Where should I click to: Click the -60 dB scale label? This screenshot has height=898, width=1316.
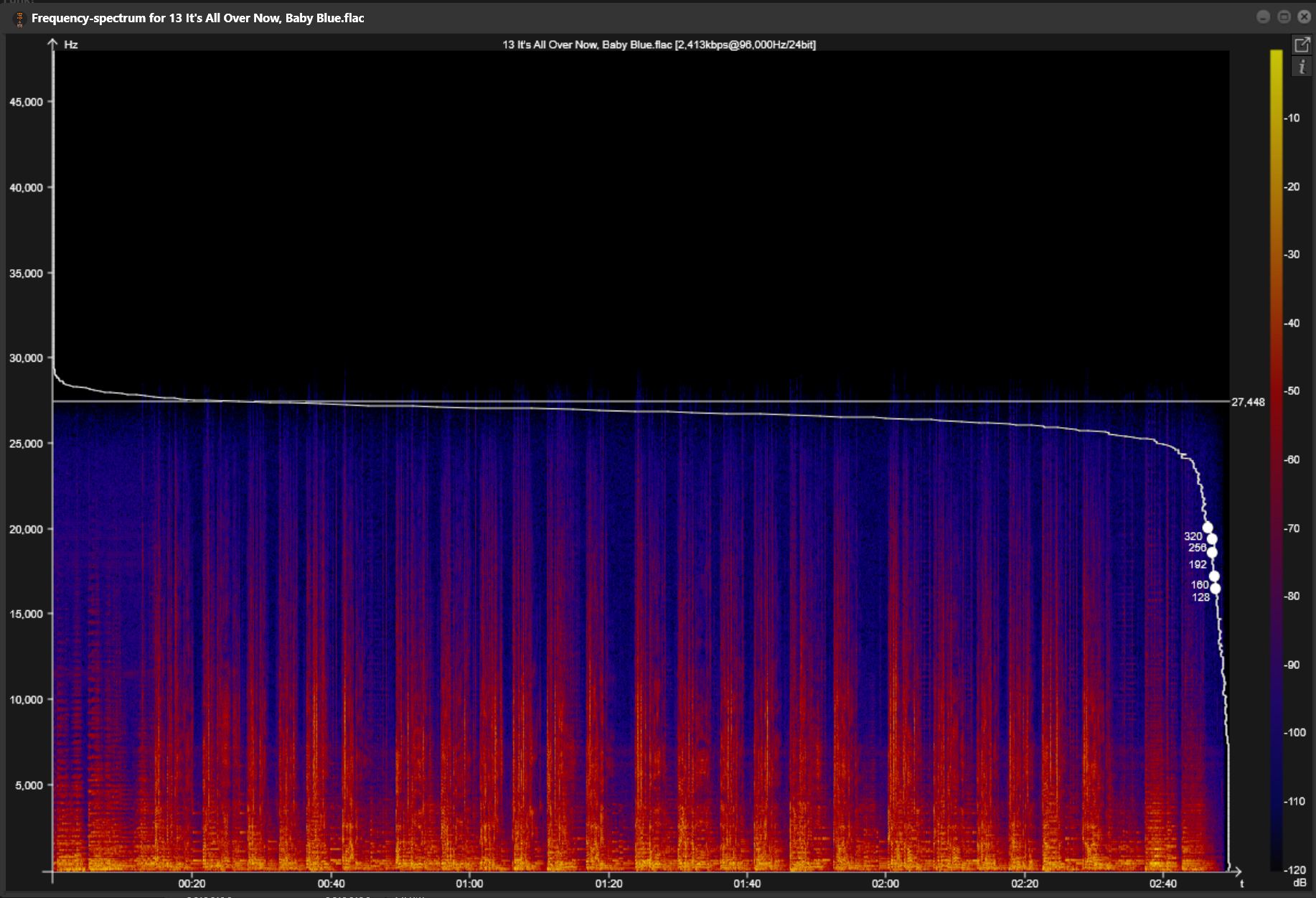(1292, 459)
